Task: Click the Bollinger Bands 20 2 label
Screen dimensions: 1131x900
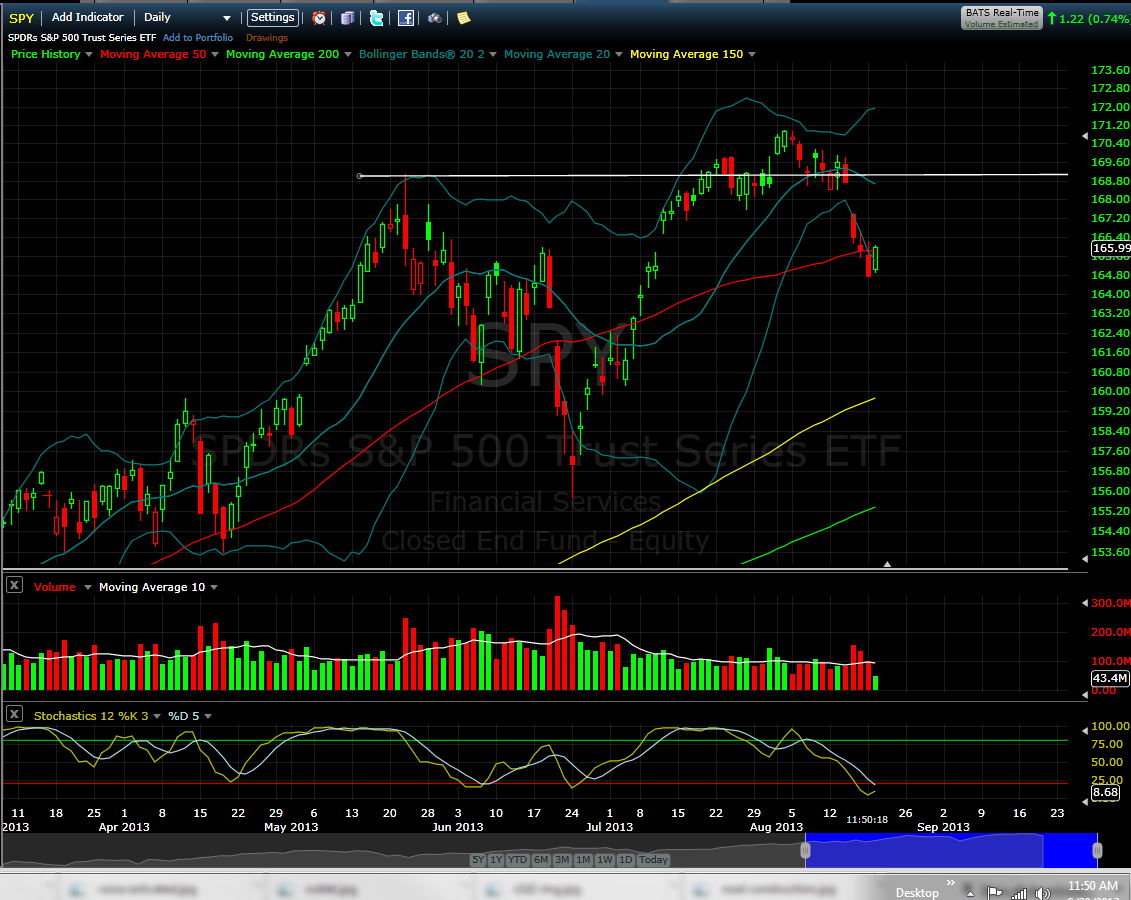Action: [421, 54]
